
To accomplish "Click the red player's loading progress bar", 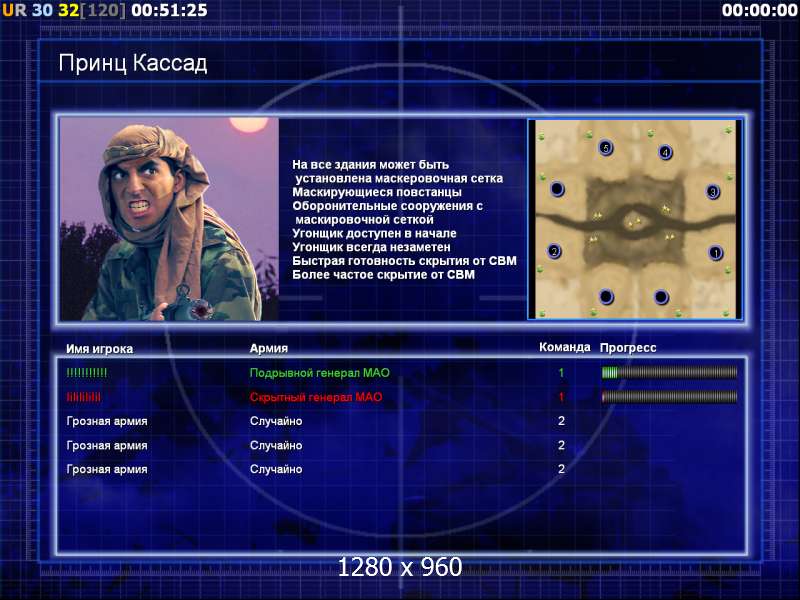I will pos(669,396).
